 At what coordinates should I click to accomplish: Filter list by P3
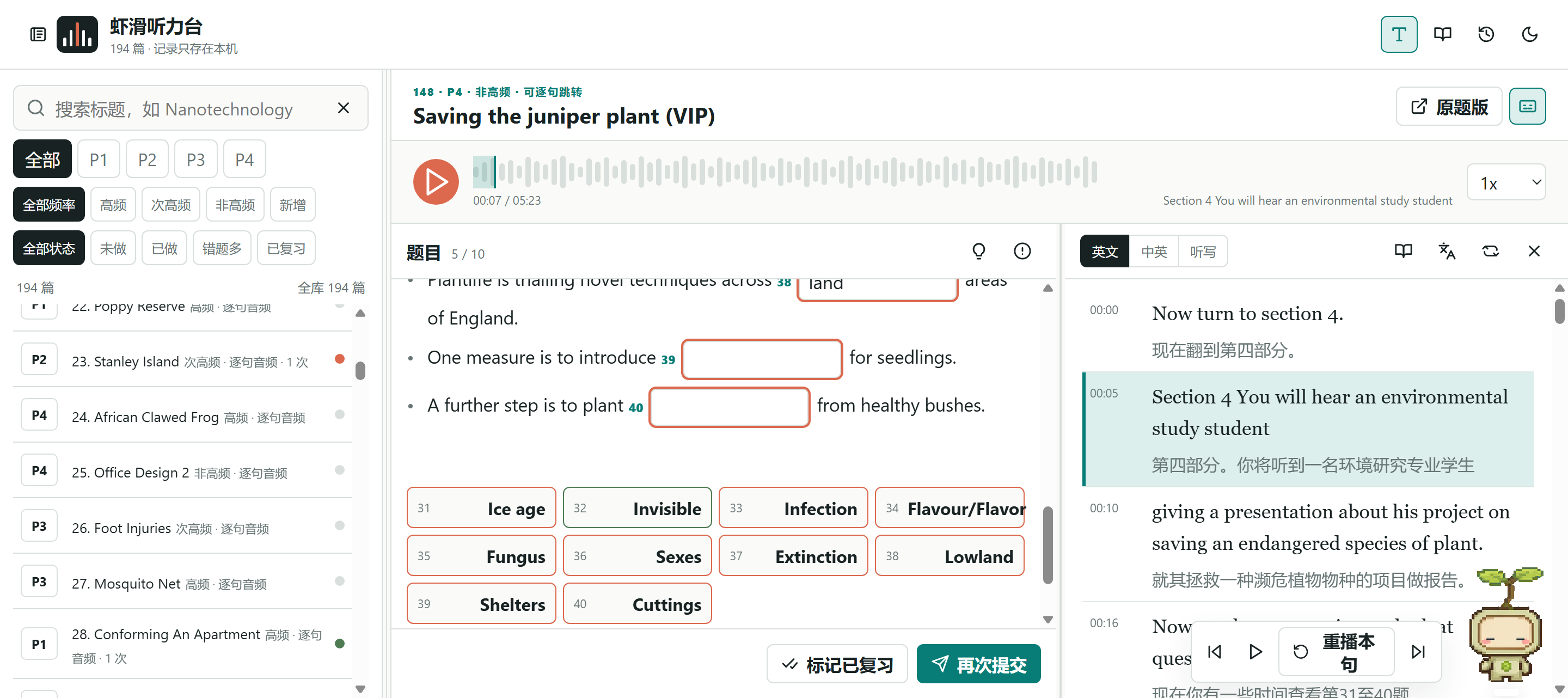coord(195,160)
